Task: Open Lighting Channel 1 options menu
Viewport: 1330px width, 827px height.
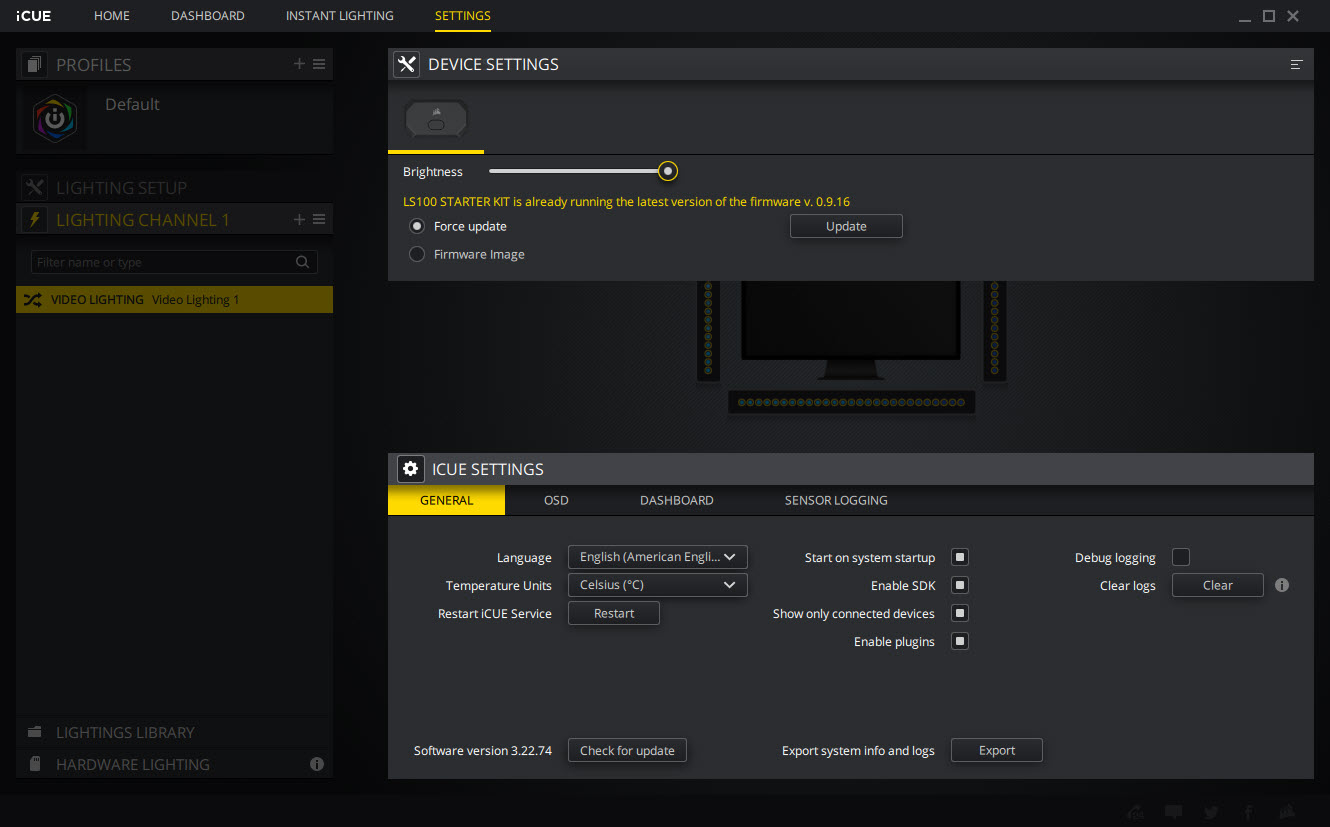Action: pyautogui.click(x=319, y=219)
